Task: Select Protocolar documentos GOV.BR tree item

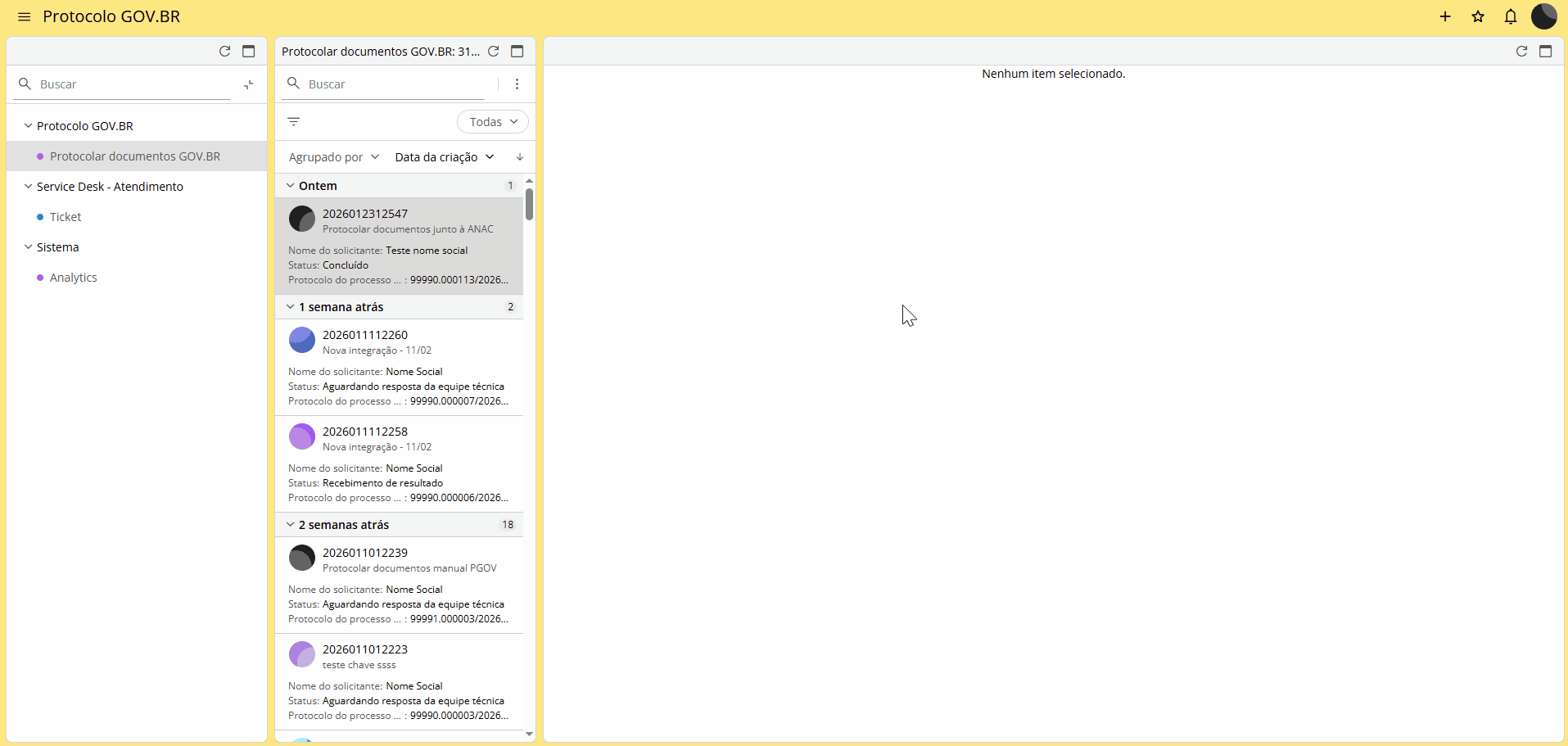Action: tap(137, 156)
